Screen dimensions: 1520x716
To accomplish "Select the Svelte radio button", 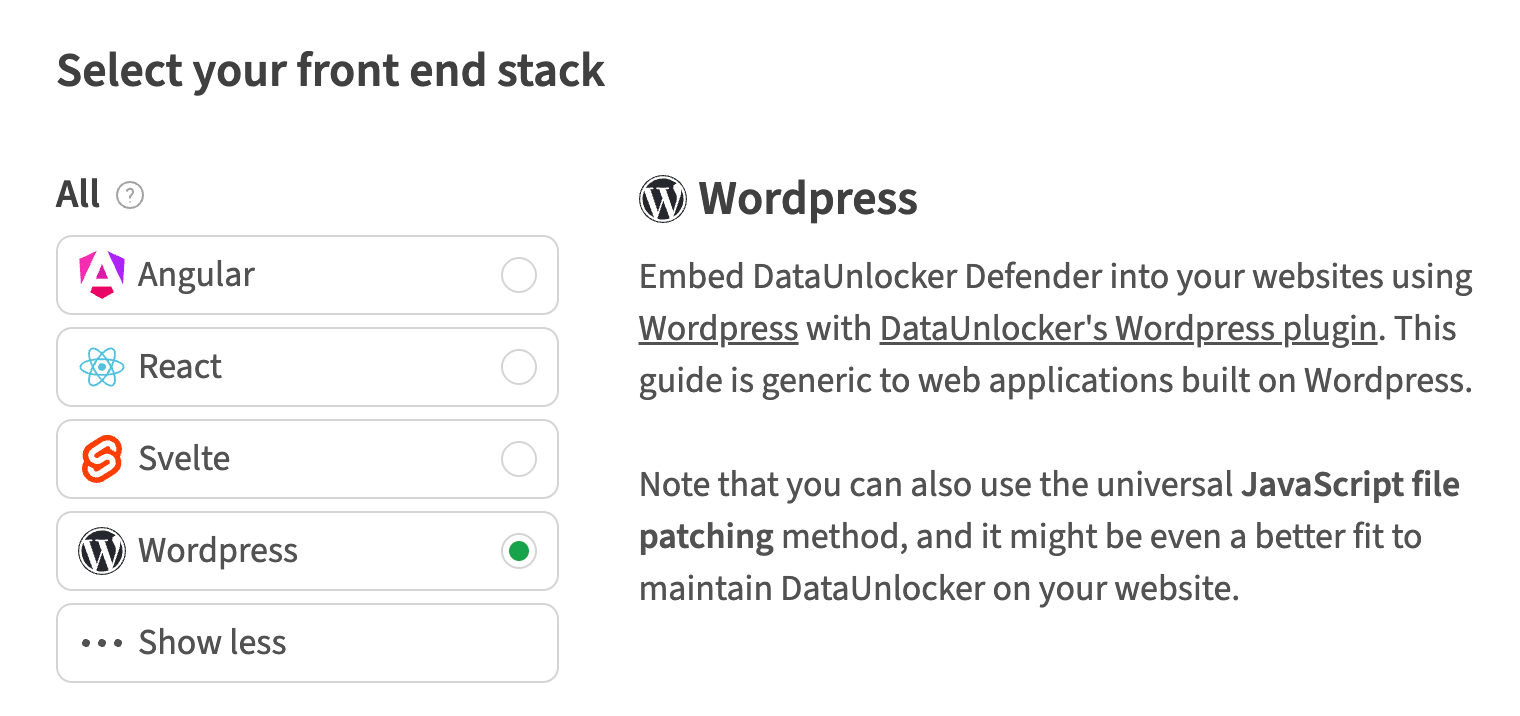I will coord(518,458).
